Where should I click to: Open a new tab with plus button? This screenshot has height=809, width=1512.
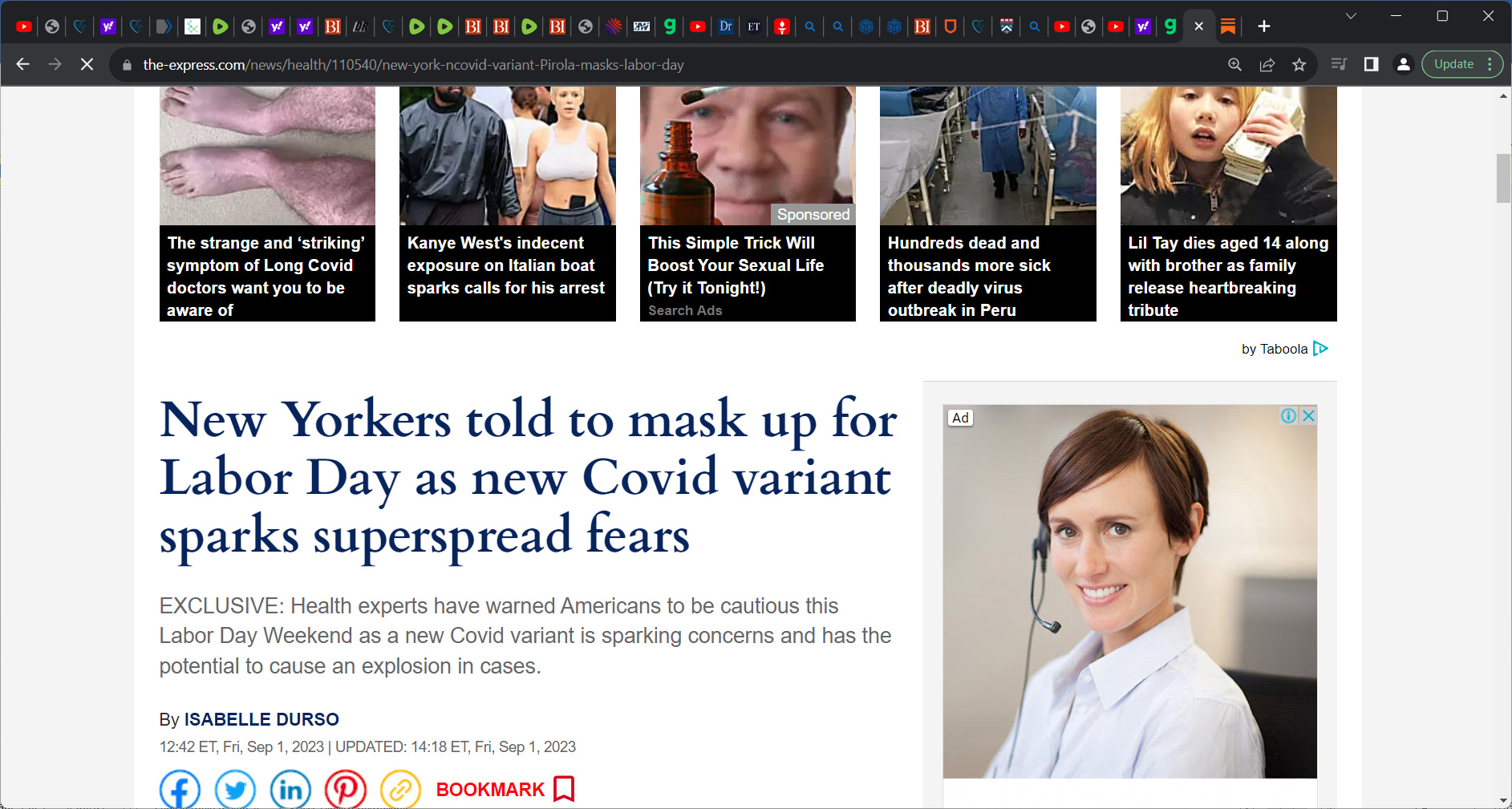pyautogui.click(x=1263, y=26)
